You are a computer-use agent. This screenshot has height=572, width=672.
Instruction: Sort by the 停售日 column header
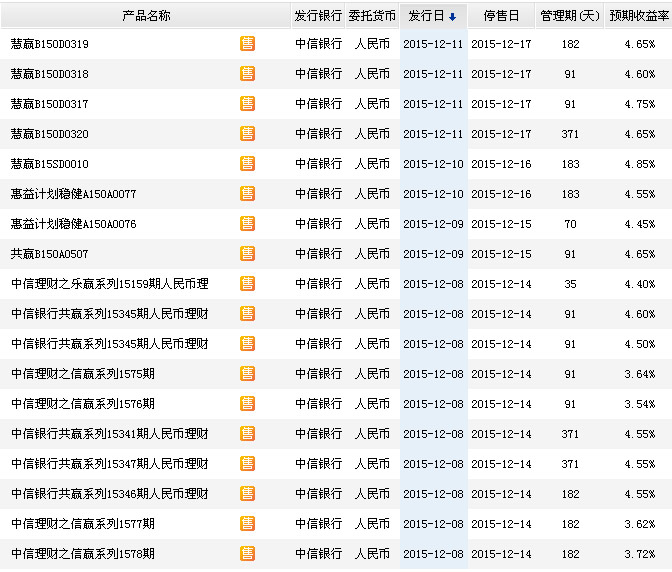(x=501, y=16)
